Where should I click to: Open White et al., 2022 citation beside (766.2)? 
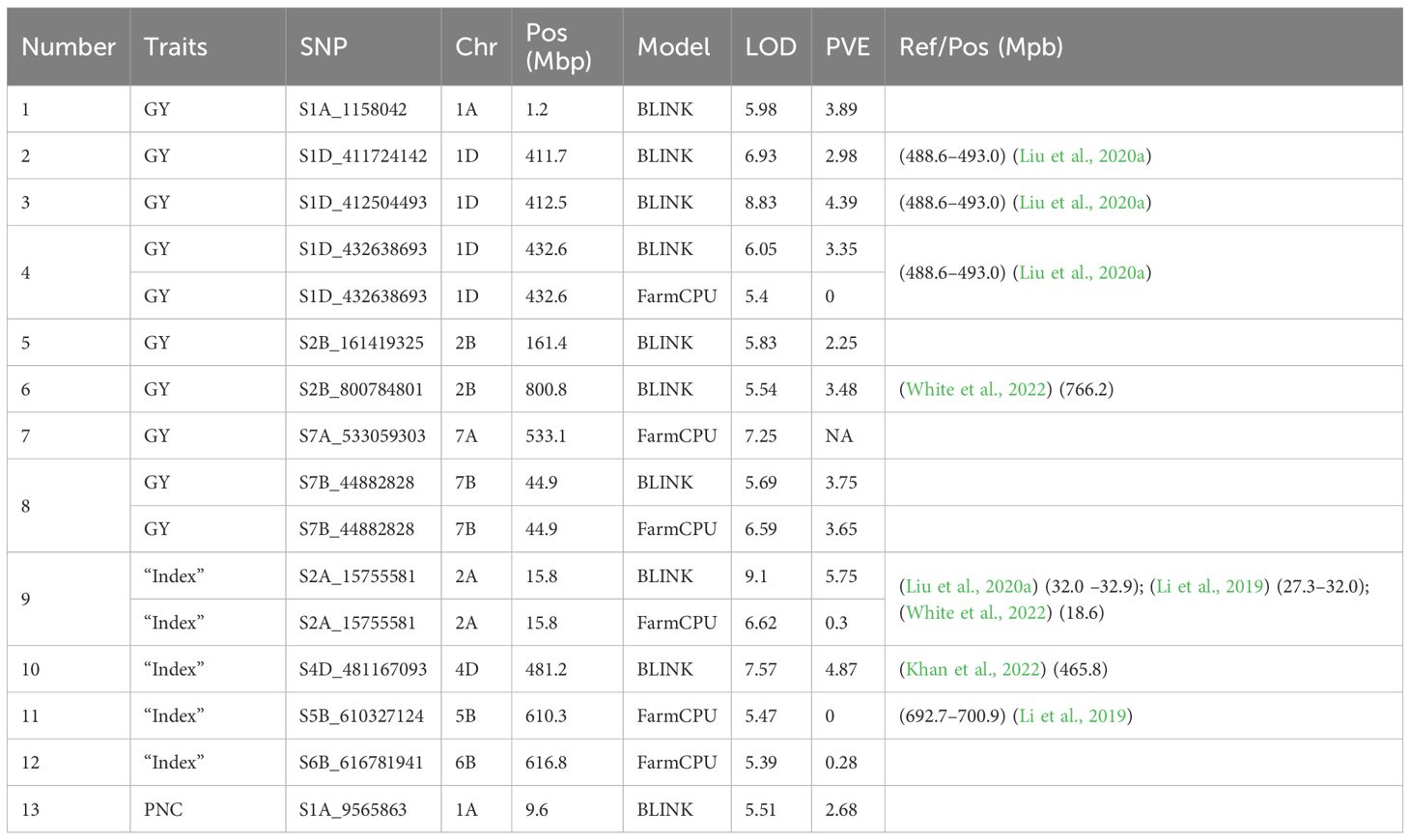975,390
